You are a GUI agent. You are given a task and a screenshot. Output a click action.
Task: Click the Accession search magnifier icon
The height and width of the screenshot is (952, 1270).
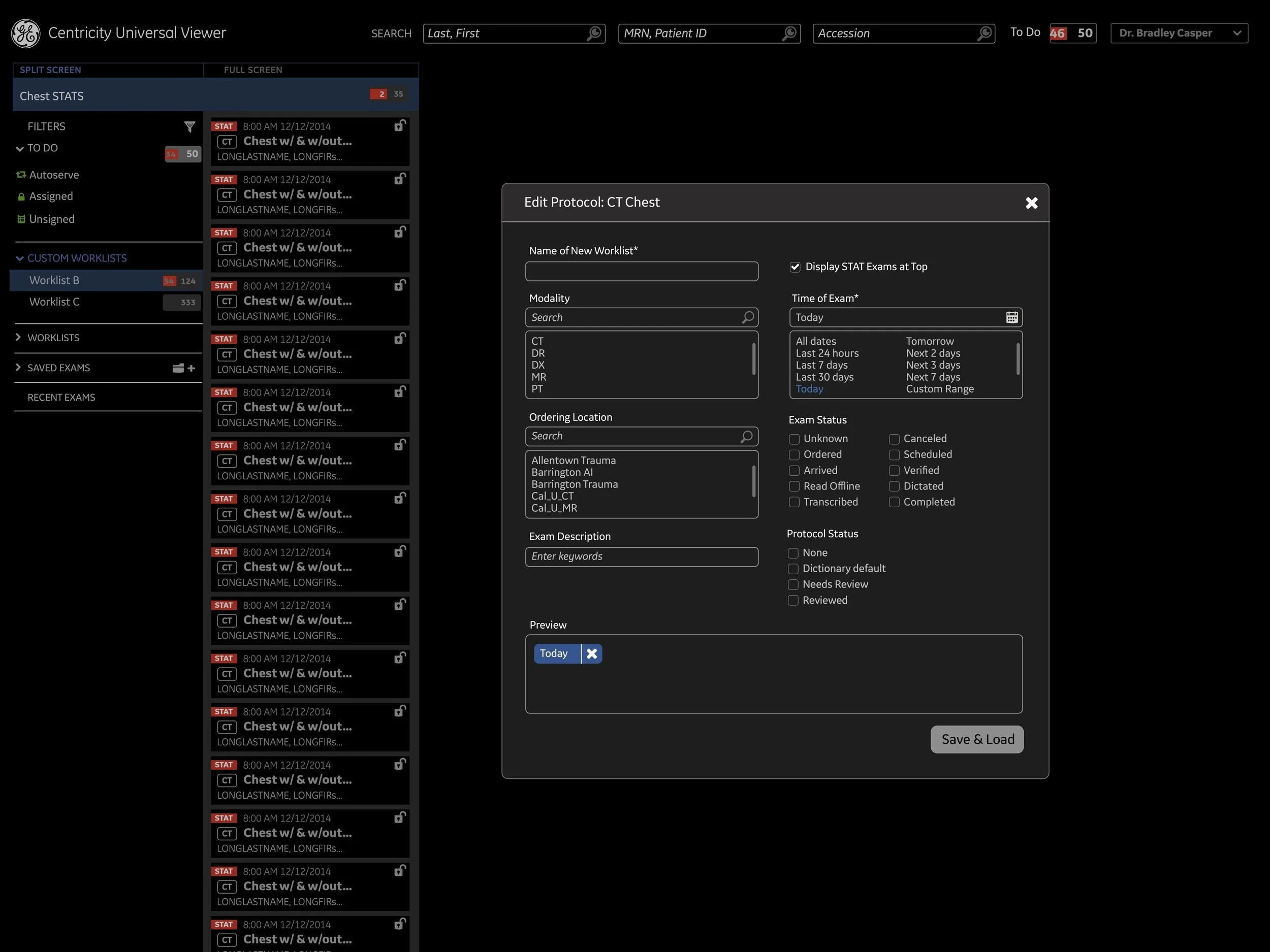[x=984, y=34]
